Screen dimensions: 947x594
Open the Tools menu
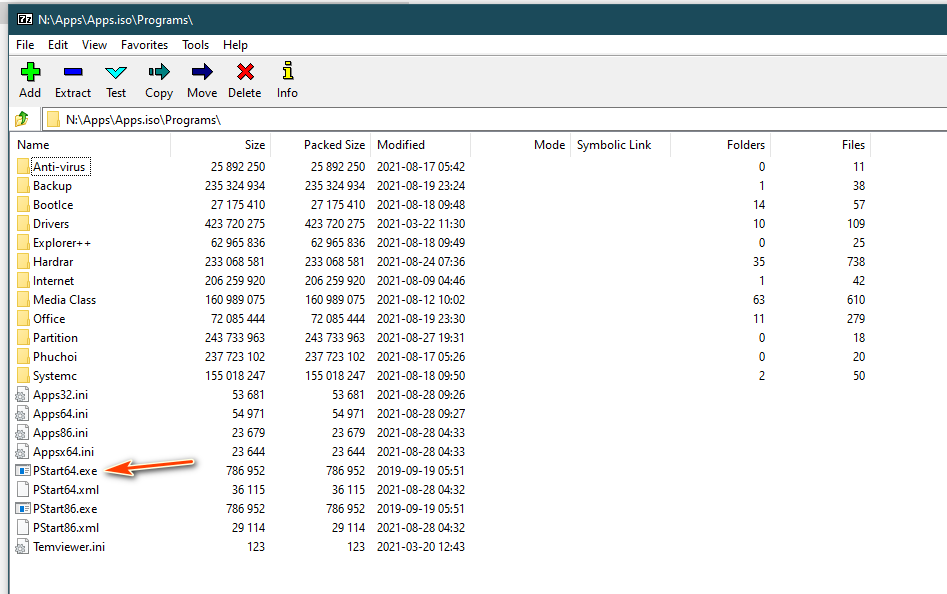click(x=196, y=45)
